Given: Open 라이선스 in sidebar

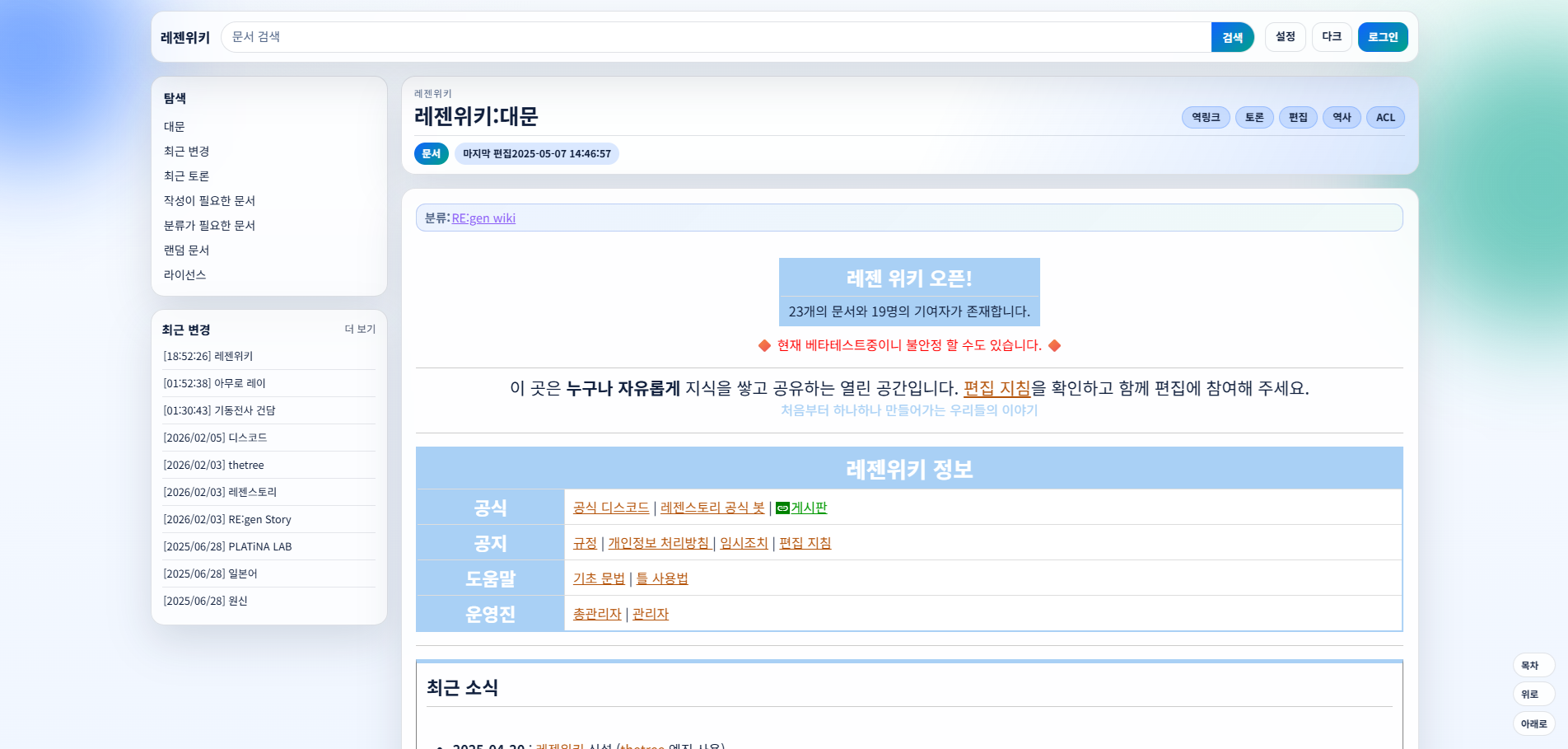Looking at the screenshot, I should 185,275.
